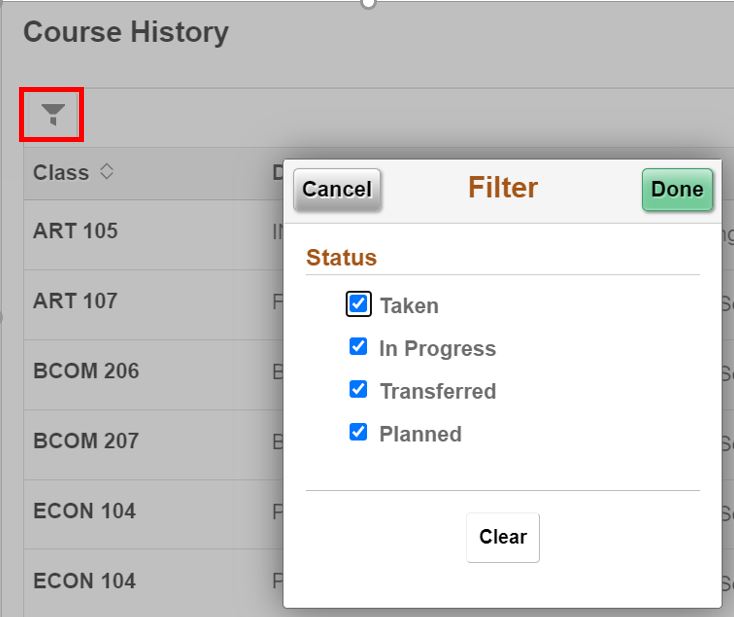Viewport: 734px width, 617px height.
Task: Click the Class column header label
Action: [61, 172]
